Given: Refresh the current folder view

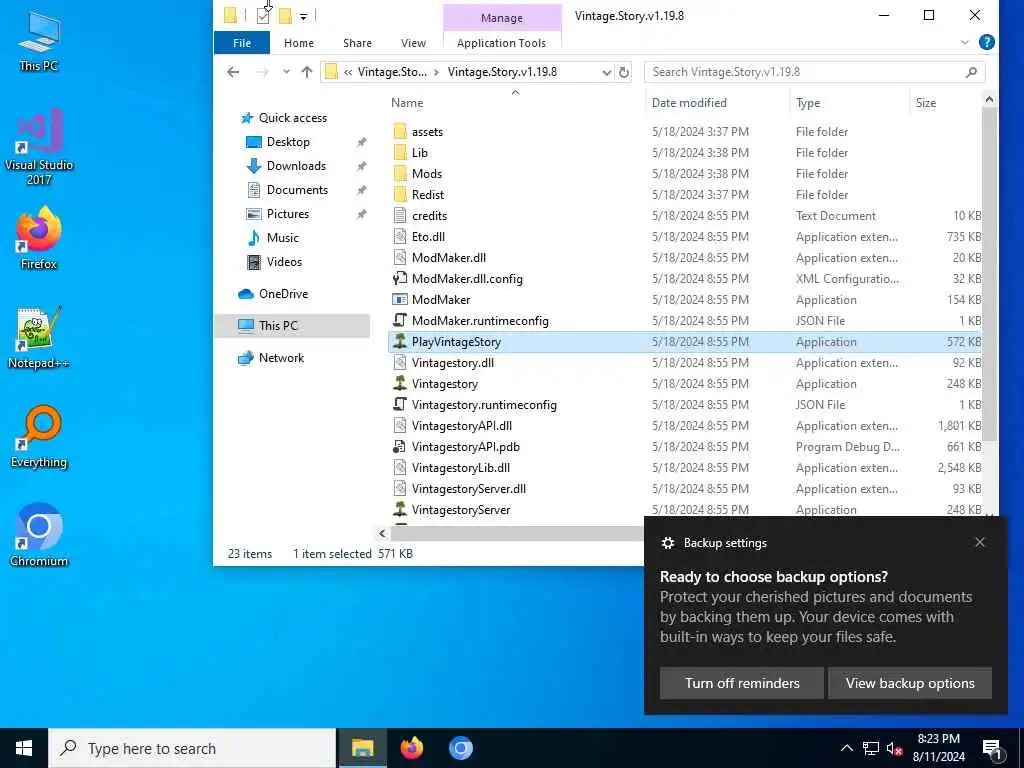Looking at the screenshot, I should point(624,72).
